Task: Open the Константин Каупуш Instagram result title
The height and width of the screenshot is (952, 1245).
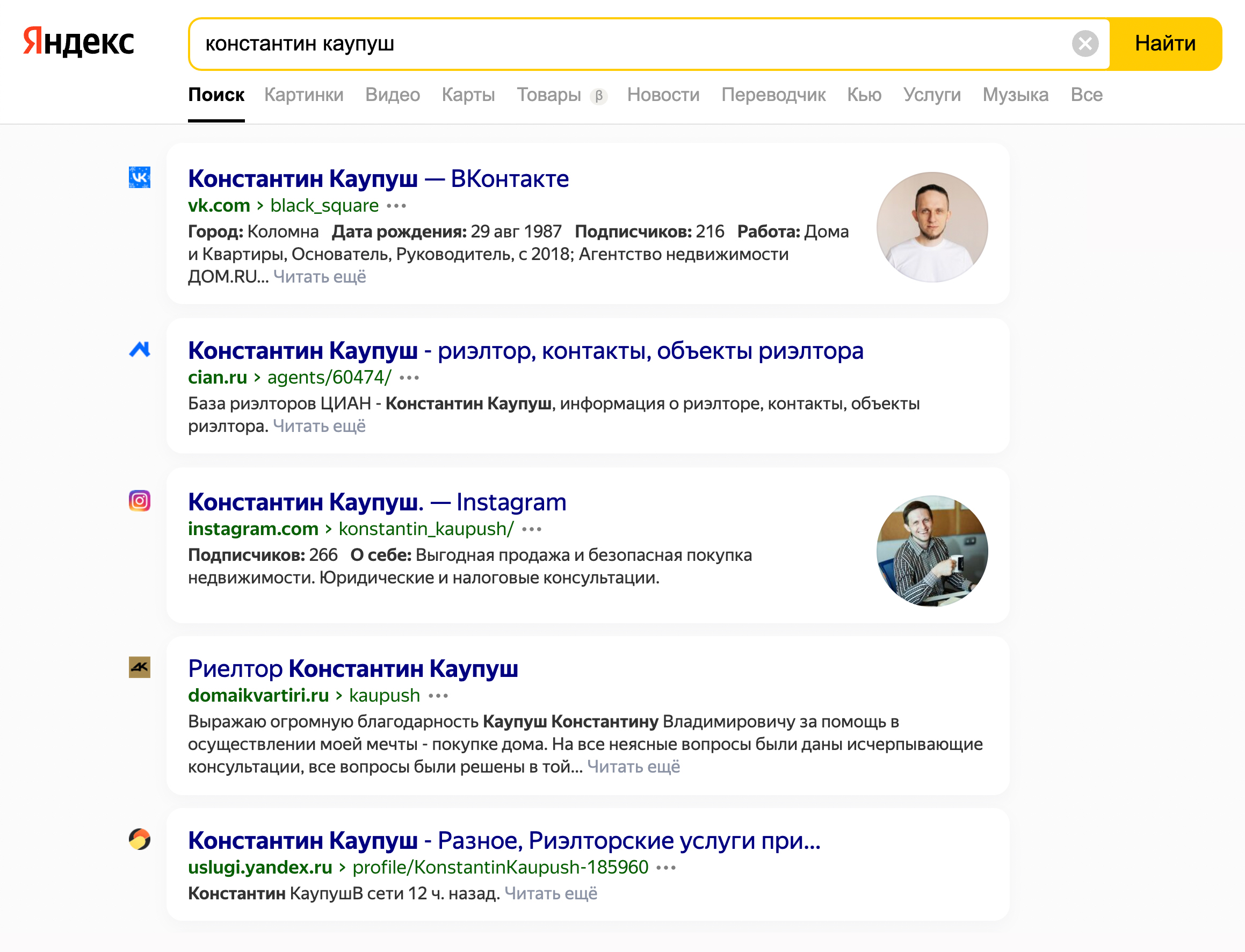Action: [377, 502]
